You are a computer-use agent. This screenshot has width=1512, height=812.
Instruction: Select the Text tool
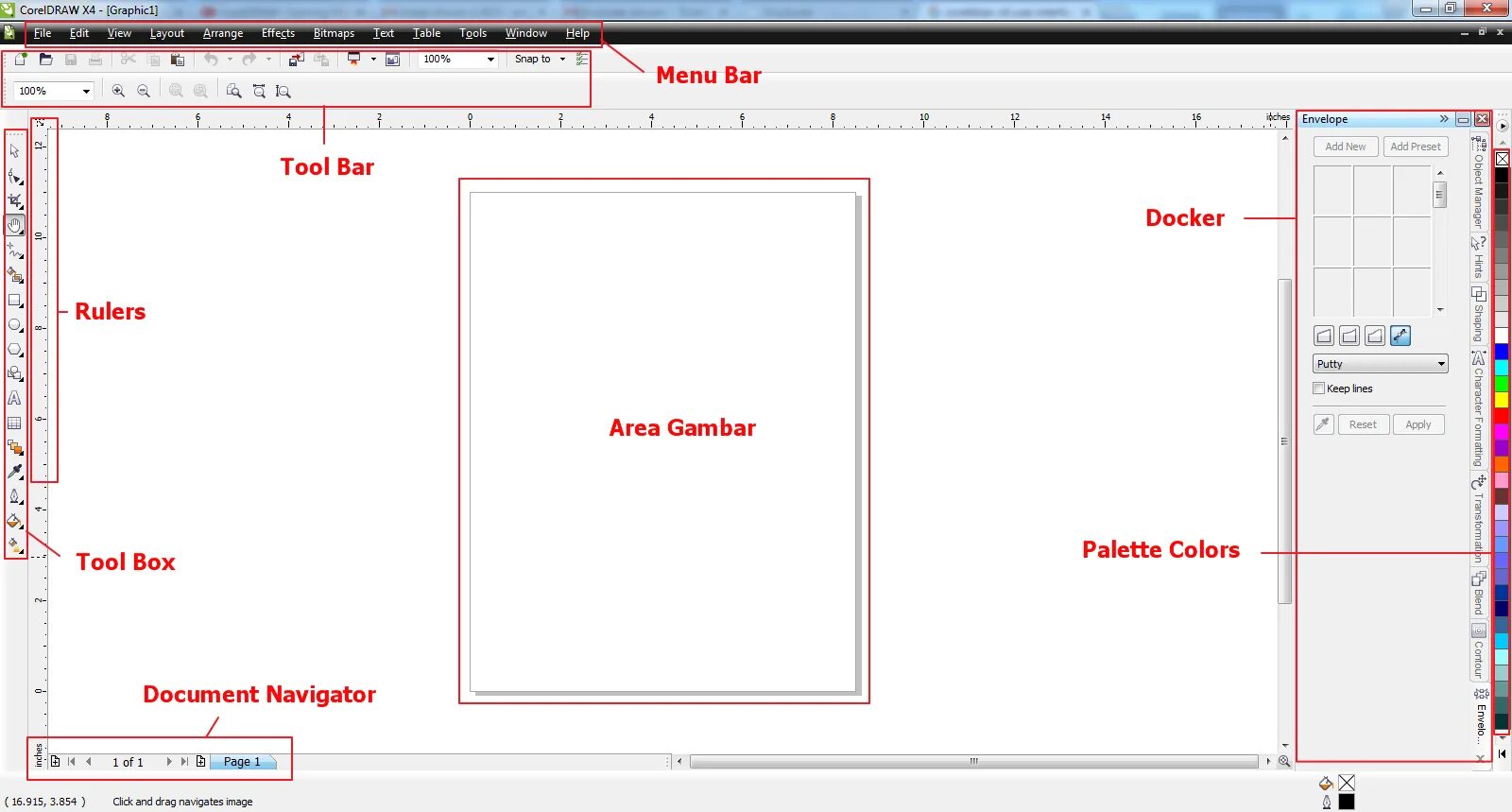tap(14, 399)
